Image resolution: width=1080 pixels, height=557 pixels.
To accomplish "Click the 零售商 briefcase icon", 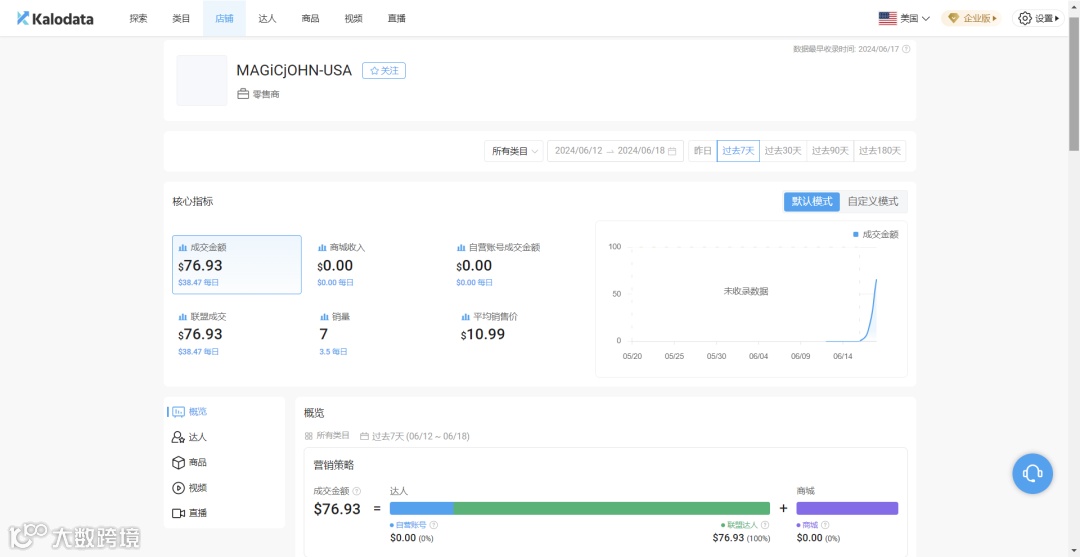I will pos(243,94).
